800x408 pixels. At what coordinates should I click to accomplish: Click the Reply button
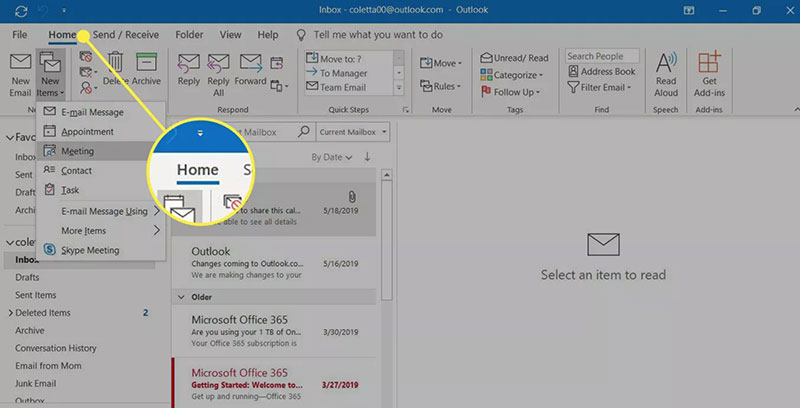tap(189, 70)
